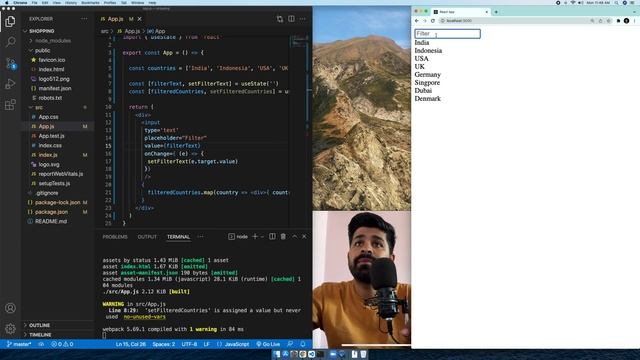This screenshot has height=360, width=640.
Task: Expand the Outline section
Action: pyautogui.click(x=40, y=325)
